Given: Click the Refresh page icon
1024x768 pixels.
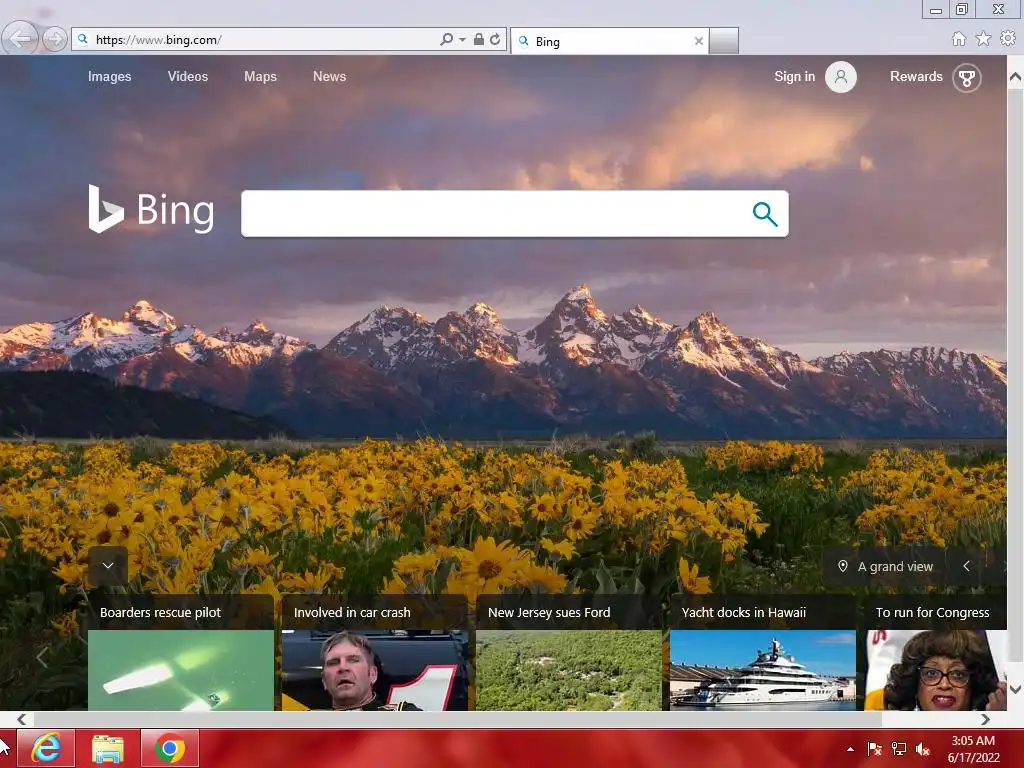Looking at the screenshot, I should coord(495,39).
